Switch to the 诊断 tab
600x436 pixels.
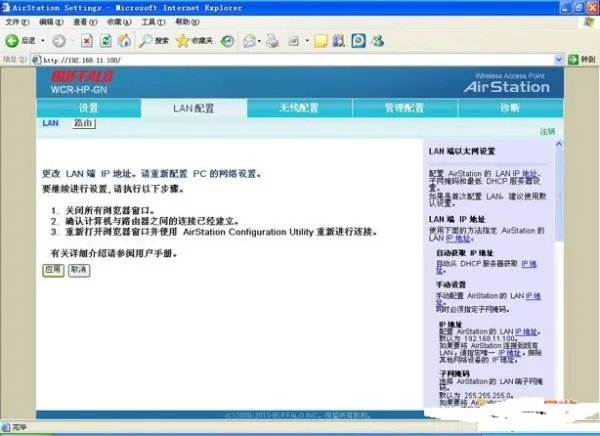[510, 108]
